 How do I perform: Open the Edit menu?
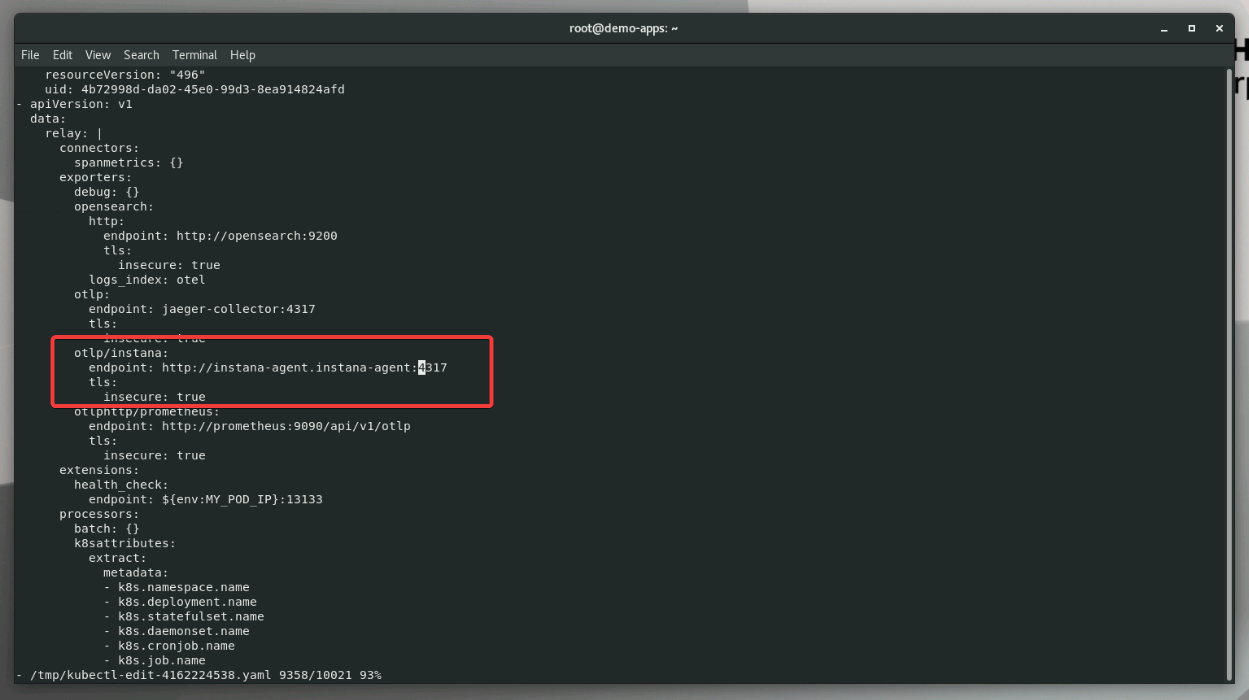[x=63, y=55]
